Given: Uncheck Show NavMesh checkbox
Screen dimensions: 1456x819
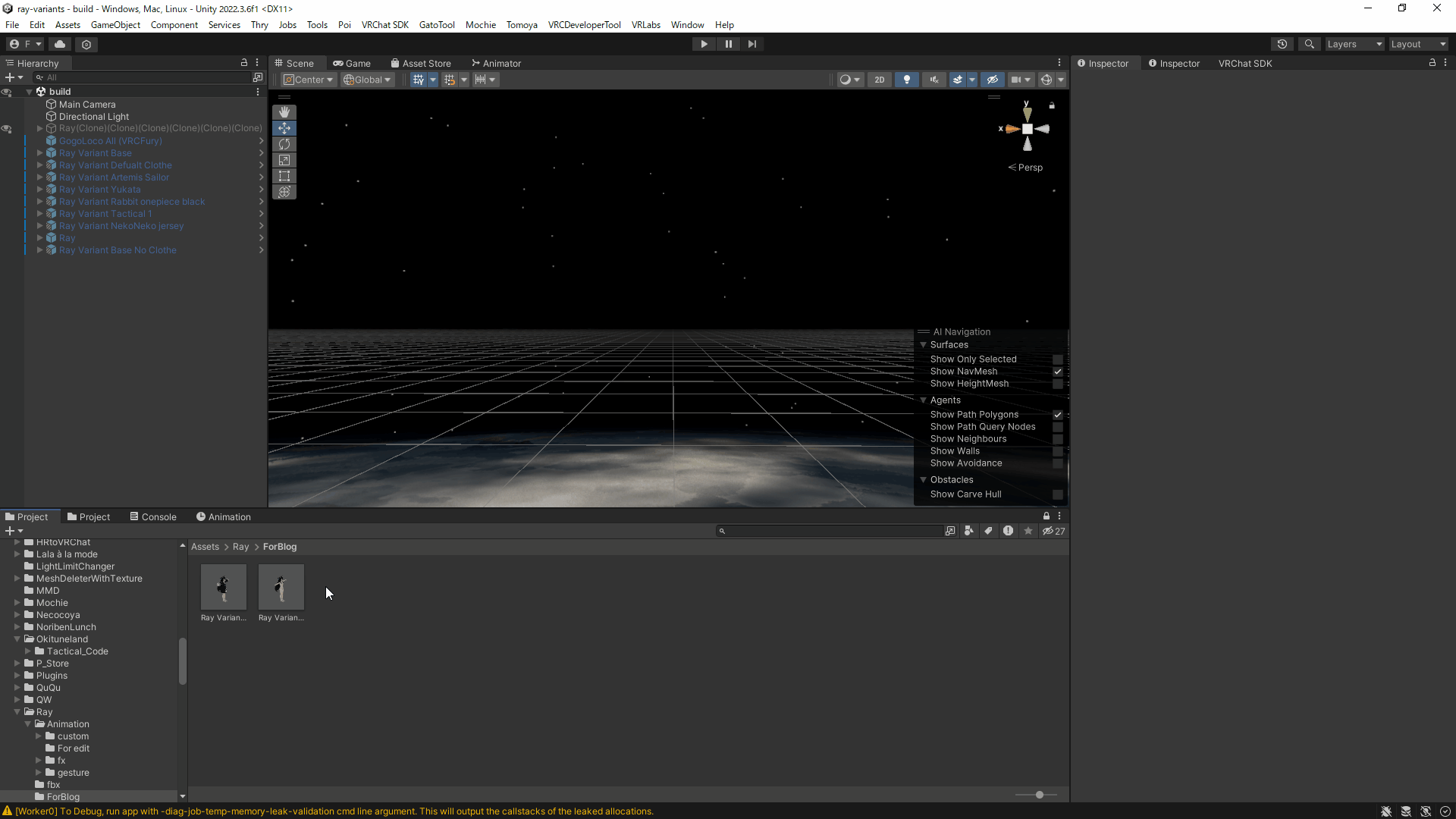Looking at the screenshot, I should tap(1058, 372).
